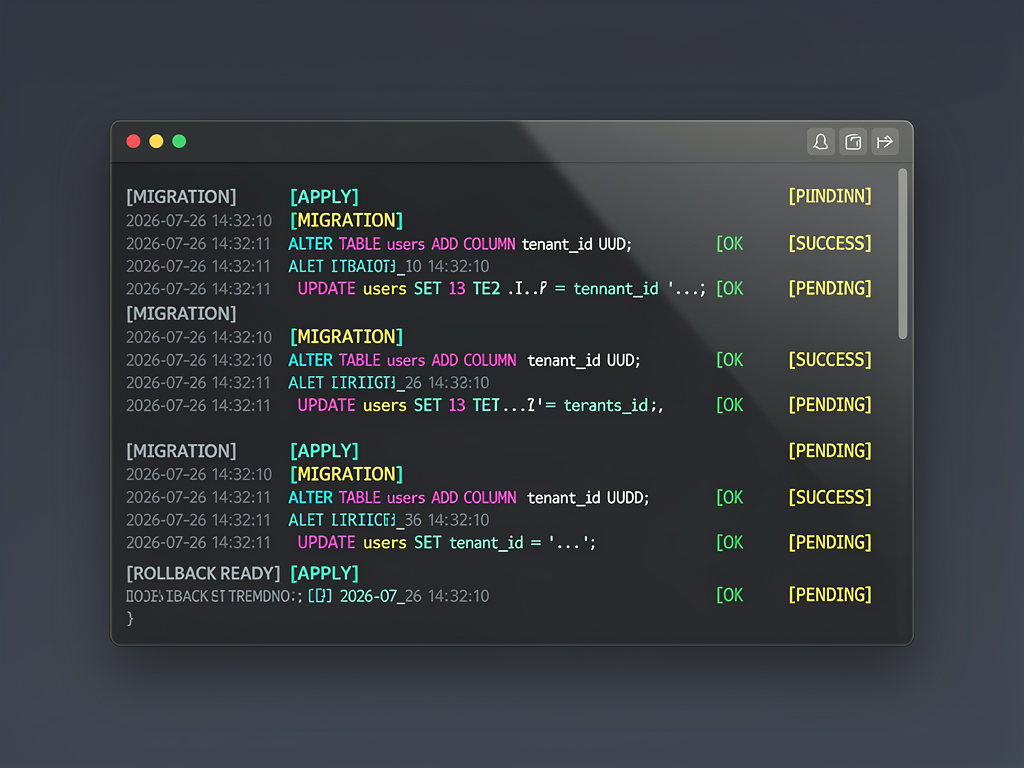Click [PENDING] on the 'SET 13 TE2' row
The image size is (1024, 768).
(x=829, y=288)
